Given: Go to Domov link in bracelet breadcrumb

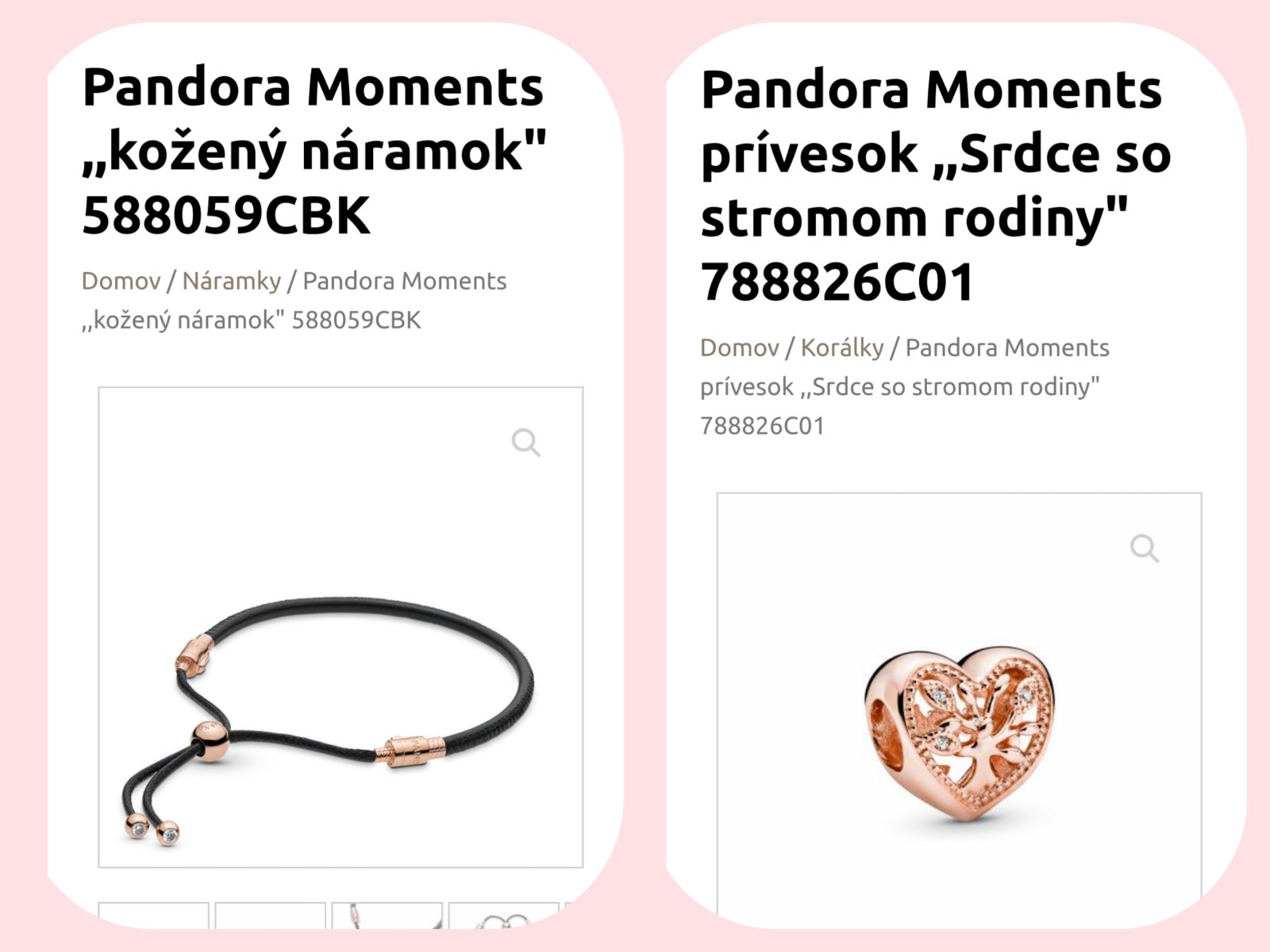Looking at the screenshot, I should point(121,281).
